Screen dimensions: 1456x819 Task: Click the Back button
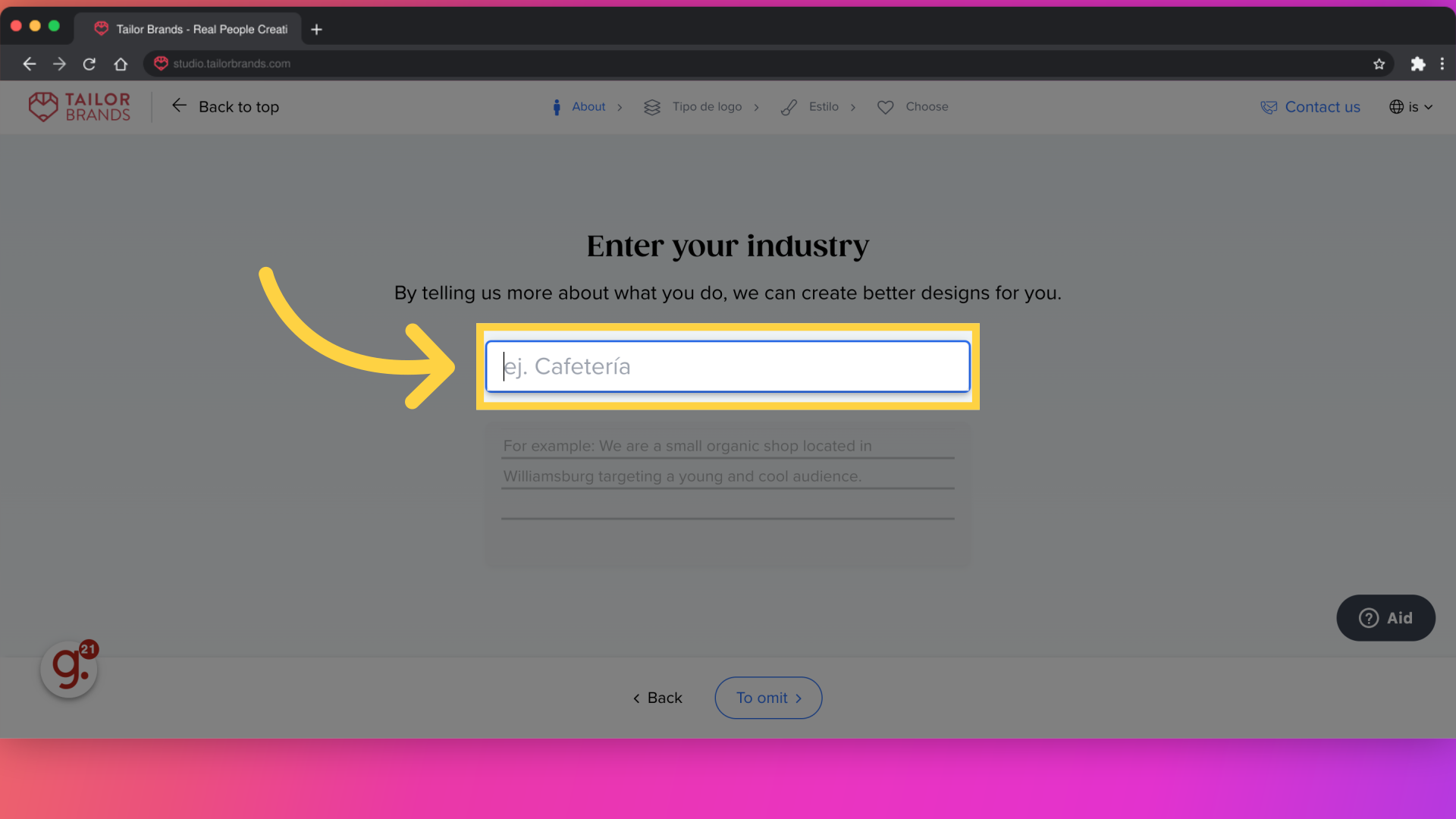(x=657, y=698)
